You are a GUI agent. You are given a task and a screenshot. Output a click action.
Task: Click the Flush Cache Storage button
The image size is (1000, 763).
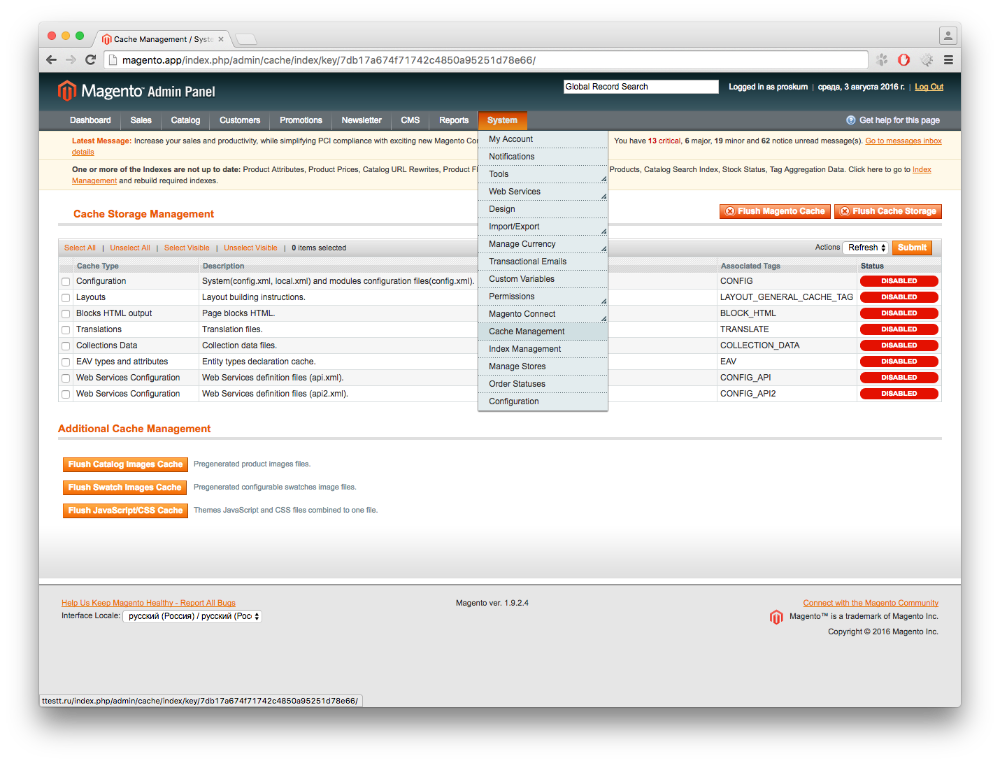pyautogui.click(x=888, y=211)
